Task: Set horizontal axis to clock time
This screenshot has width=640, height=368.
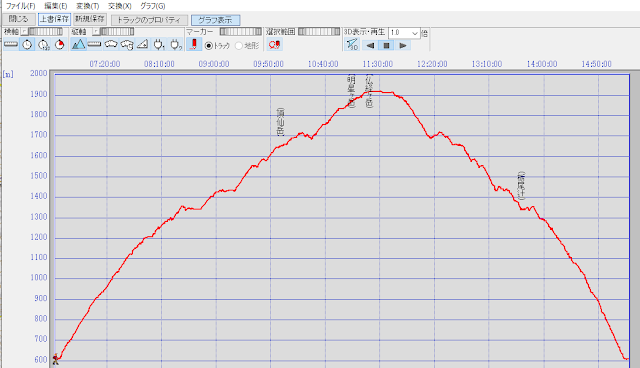Action: (27, 44)
